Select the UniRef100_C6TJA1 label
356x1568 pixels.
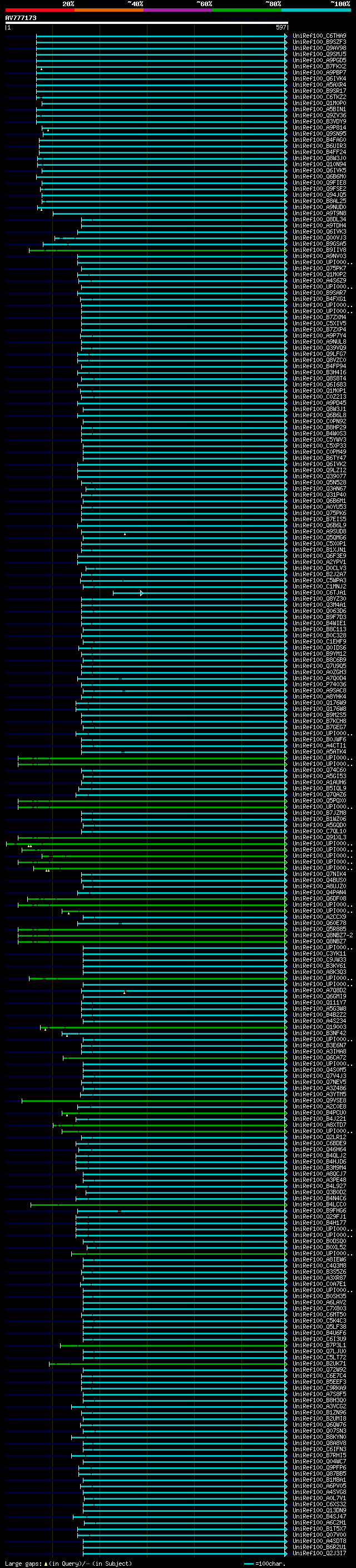click(x=319, y=592)
